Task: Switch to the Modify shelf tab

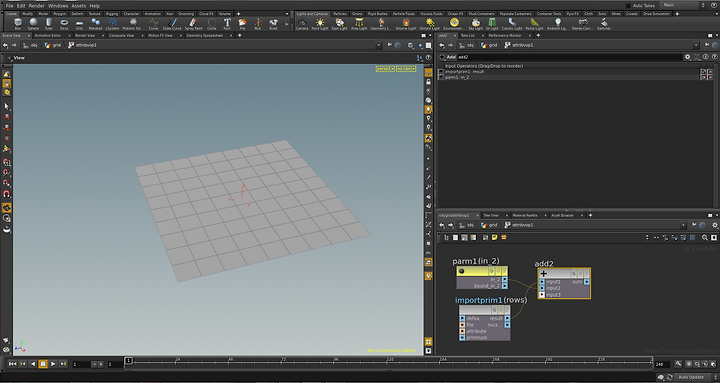Action: 28,14
